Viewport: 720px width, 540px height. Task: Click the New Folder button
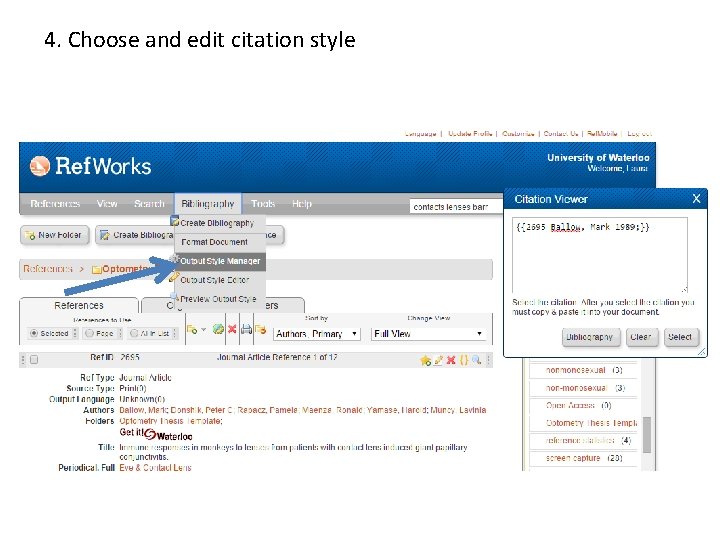[55, 235]
